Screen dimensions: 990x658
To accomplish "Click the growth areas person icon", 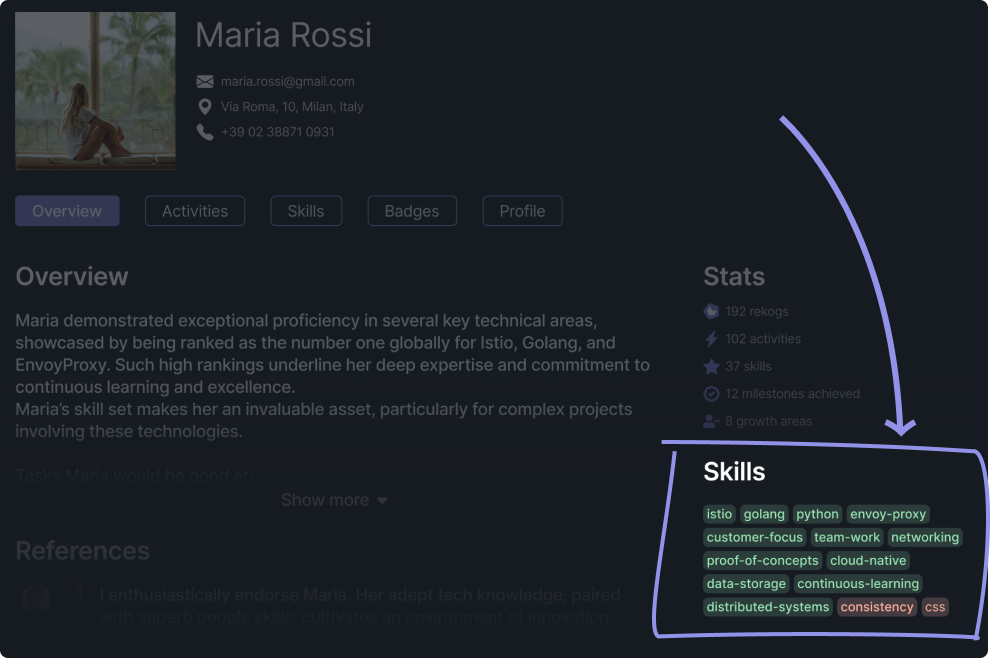I will (x=711, y=421).
